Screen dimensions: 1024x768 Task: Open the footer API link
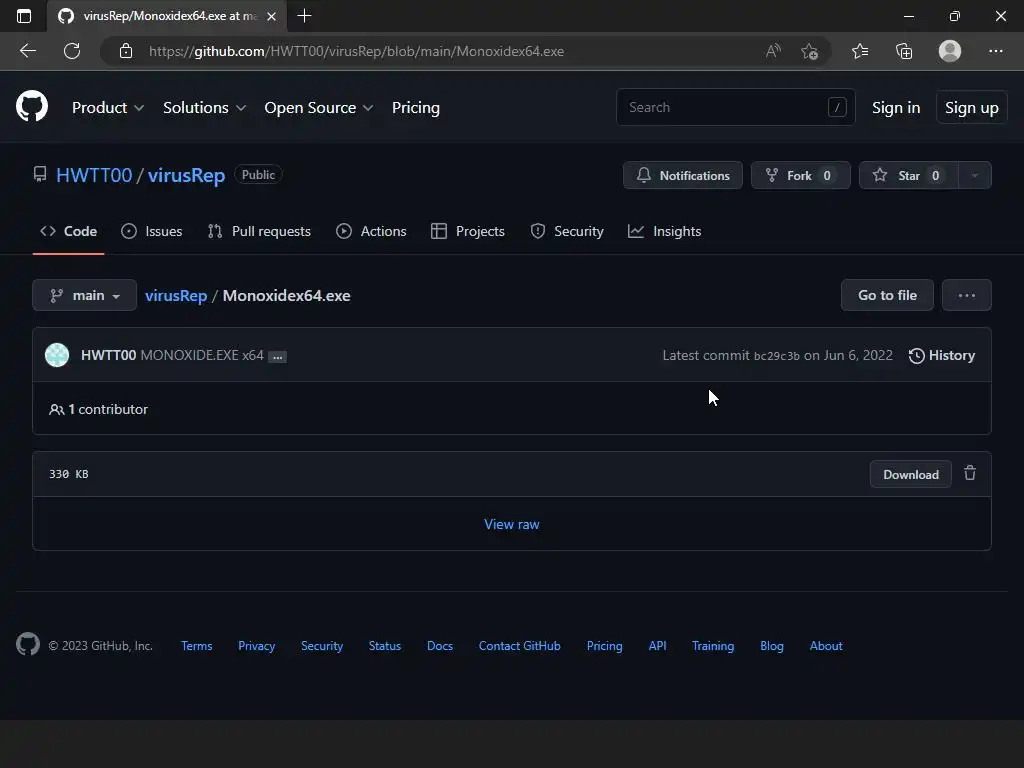click(657, 646)
